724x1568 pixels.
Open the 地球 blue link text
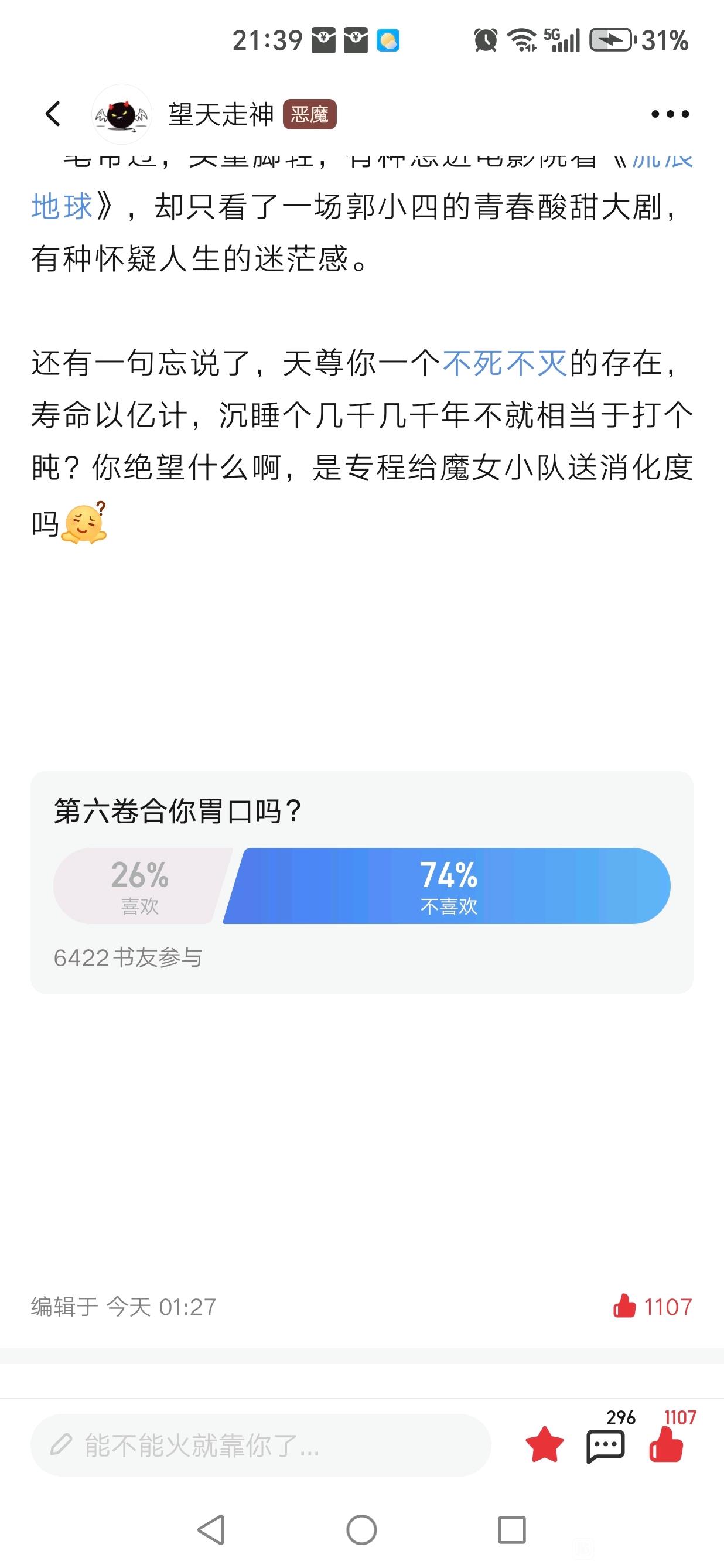click(x=62, y=206)
